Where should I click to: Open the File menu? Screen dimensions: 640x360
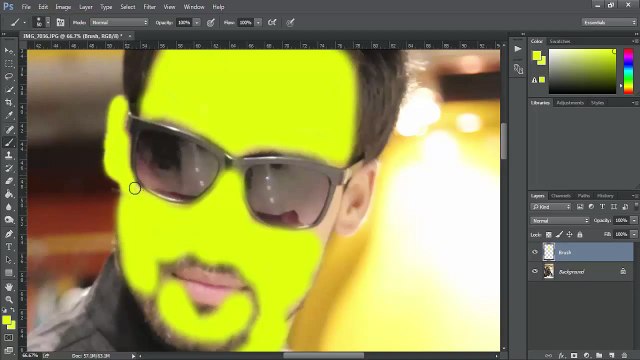[26, 7]
